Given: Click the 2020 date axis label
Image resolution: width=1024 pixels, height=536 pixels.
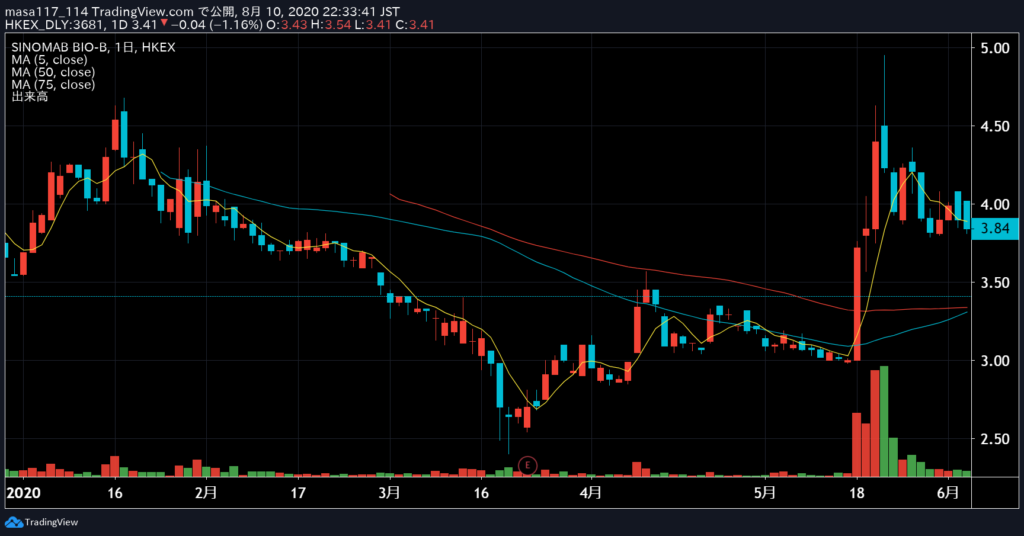Looking at the screenshot, I should click(23, 493).
